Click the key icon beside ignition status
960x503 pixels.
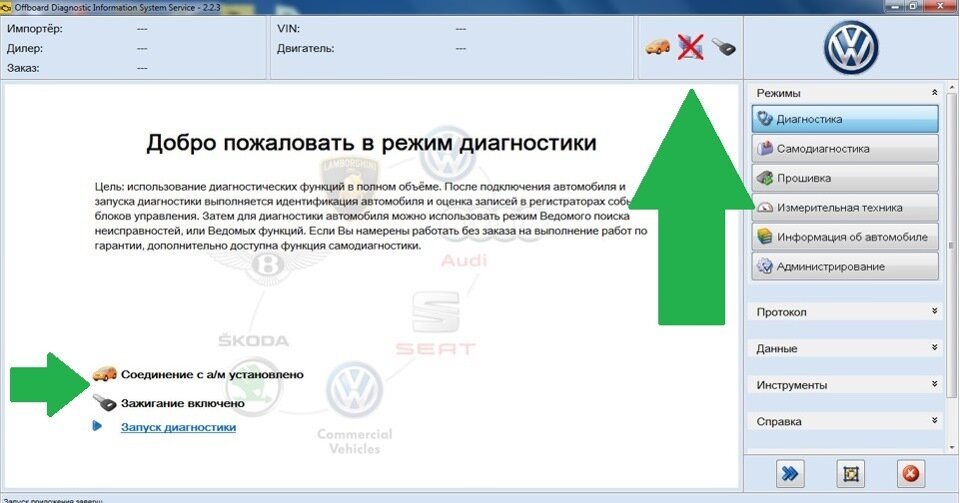coord(104,403)
